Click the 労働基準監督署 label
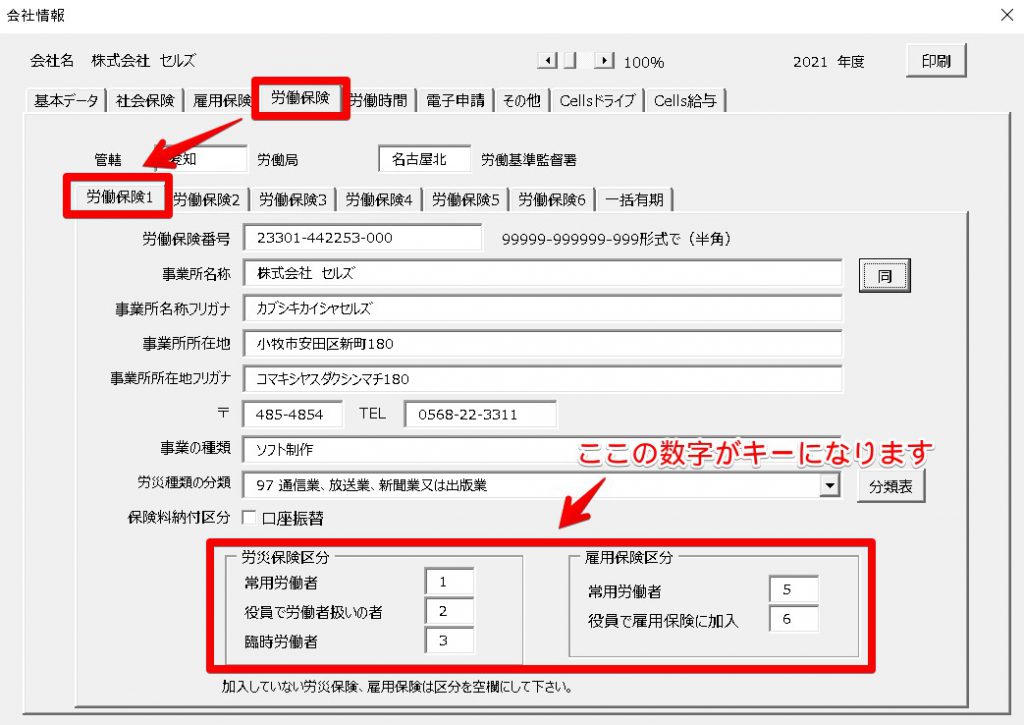This screenshot has width=1024, height=725. point(528,160)
